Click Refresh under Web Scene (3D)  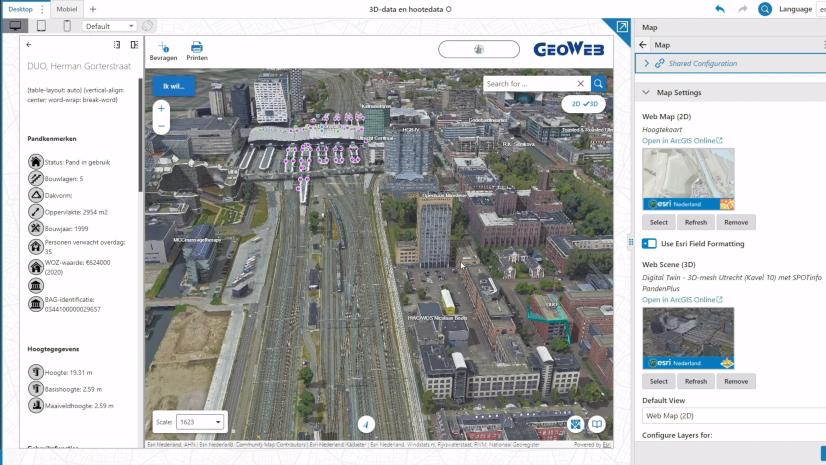point(696,381)
